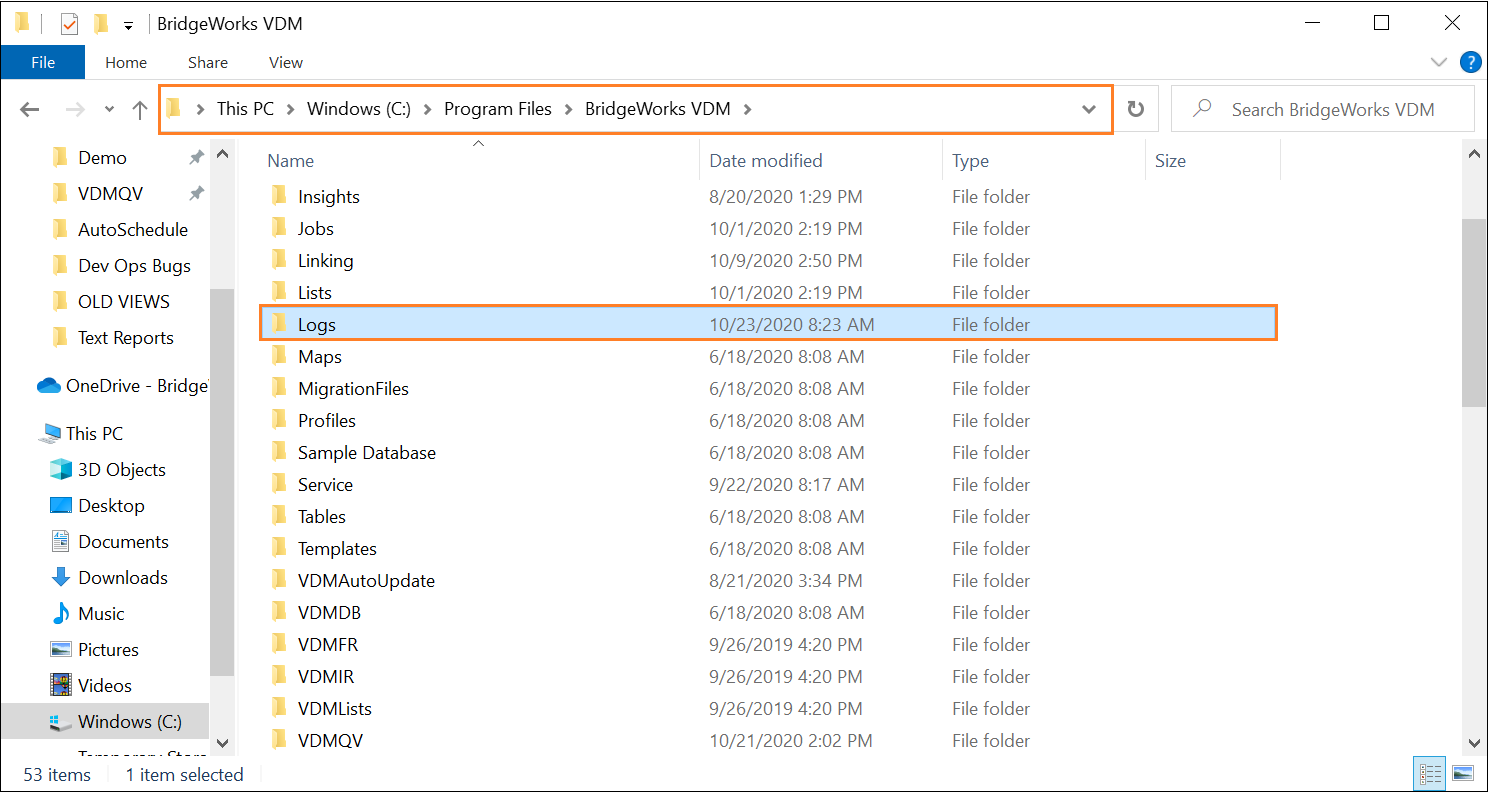Viewport: 1488px width, 792px height.
Task: Expand chevron after Program Files breadcrumb
Action: coord(568,109)
